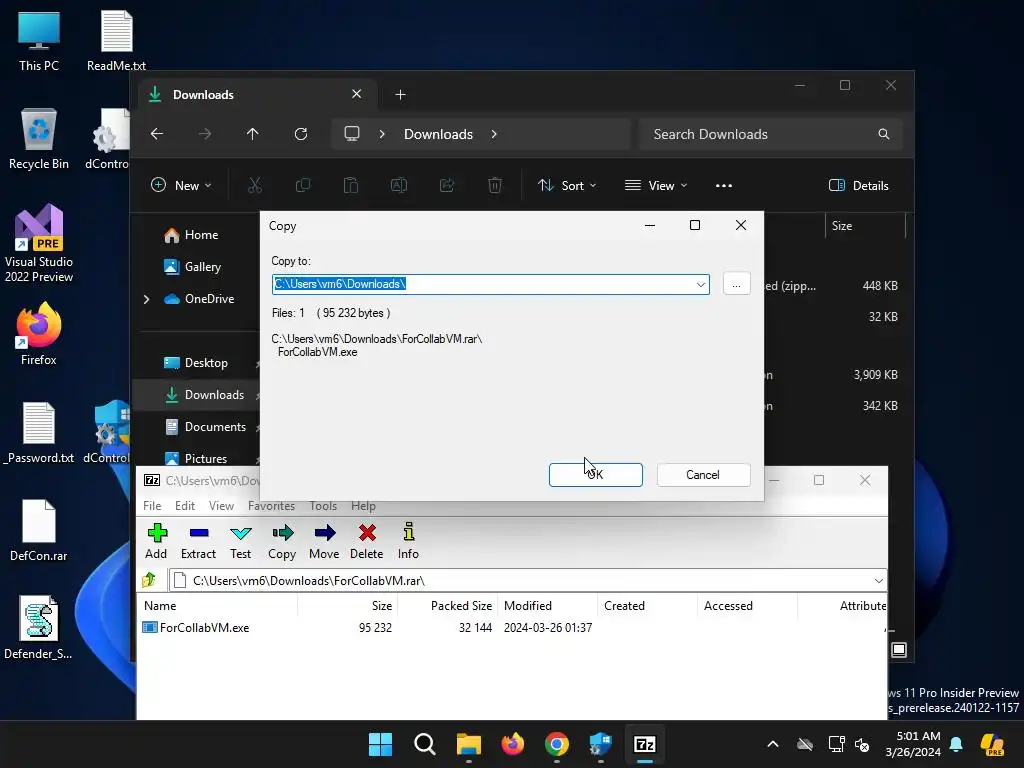1024x768 pixels.
Task: Confirm the Copy dialog with OK
Action: 596,475
